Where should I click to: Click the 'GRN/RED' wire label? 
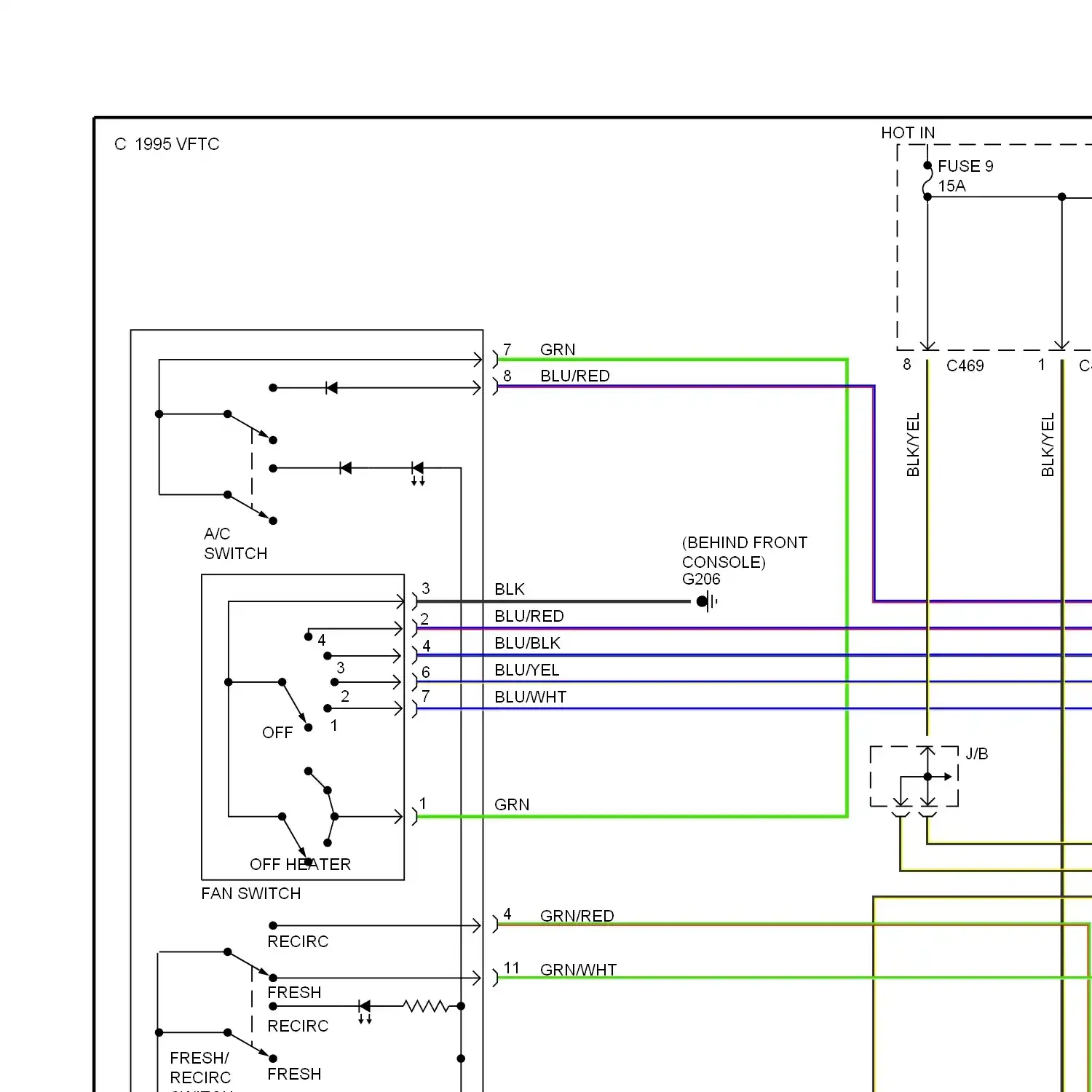577,916
